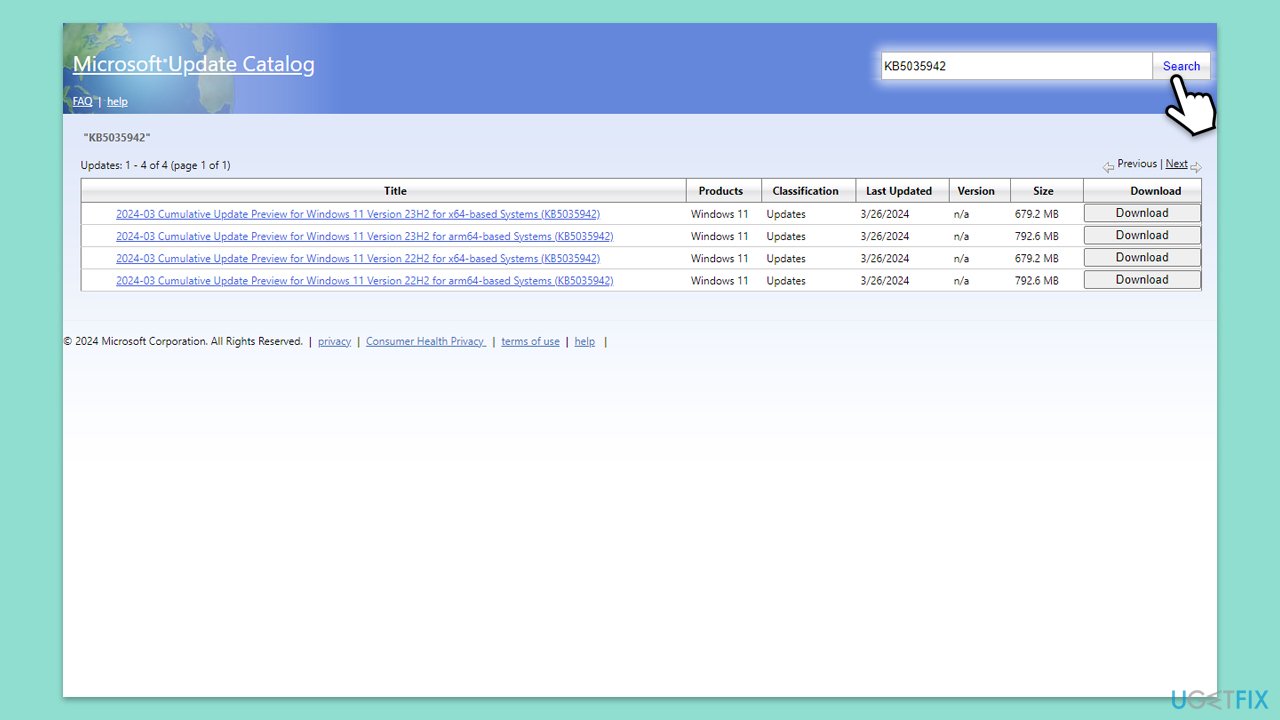Open the terms of use link
The height and width of the screenshot is (720, 1280).
pyautogui.click(x=530, y=341)
